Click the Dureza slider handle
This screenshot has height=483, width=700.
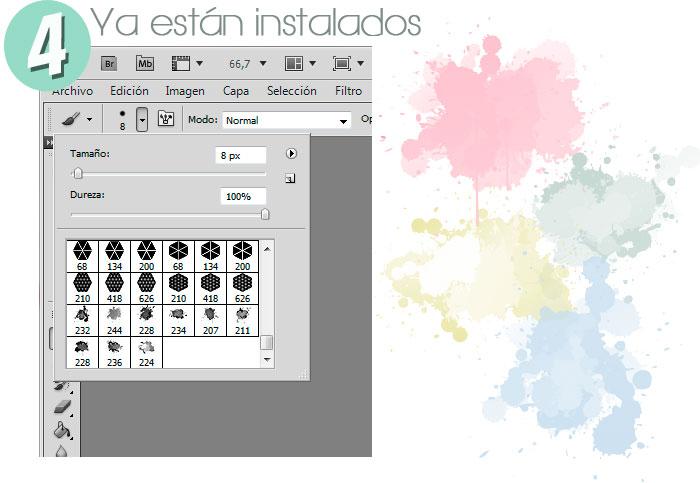pos(265,213)
